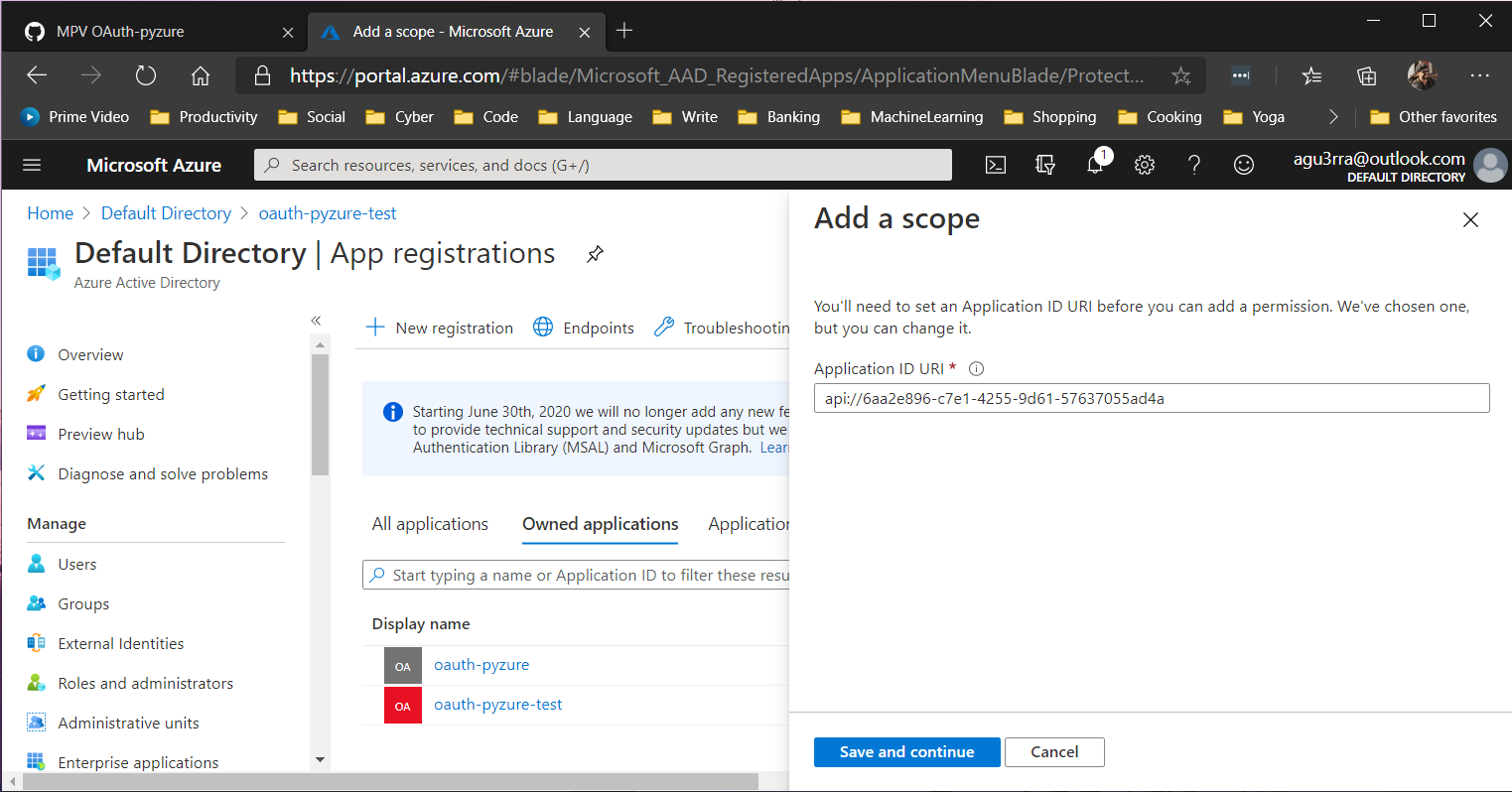Open External Identities menu item
Image resolution: width=1512 pixels, height=792 pixels.
(x=120, y=643)
